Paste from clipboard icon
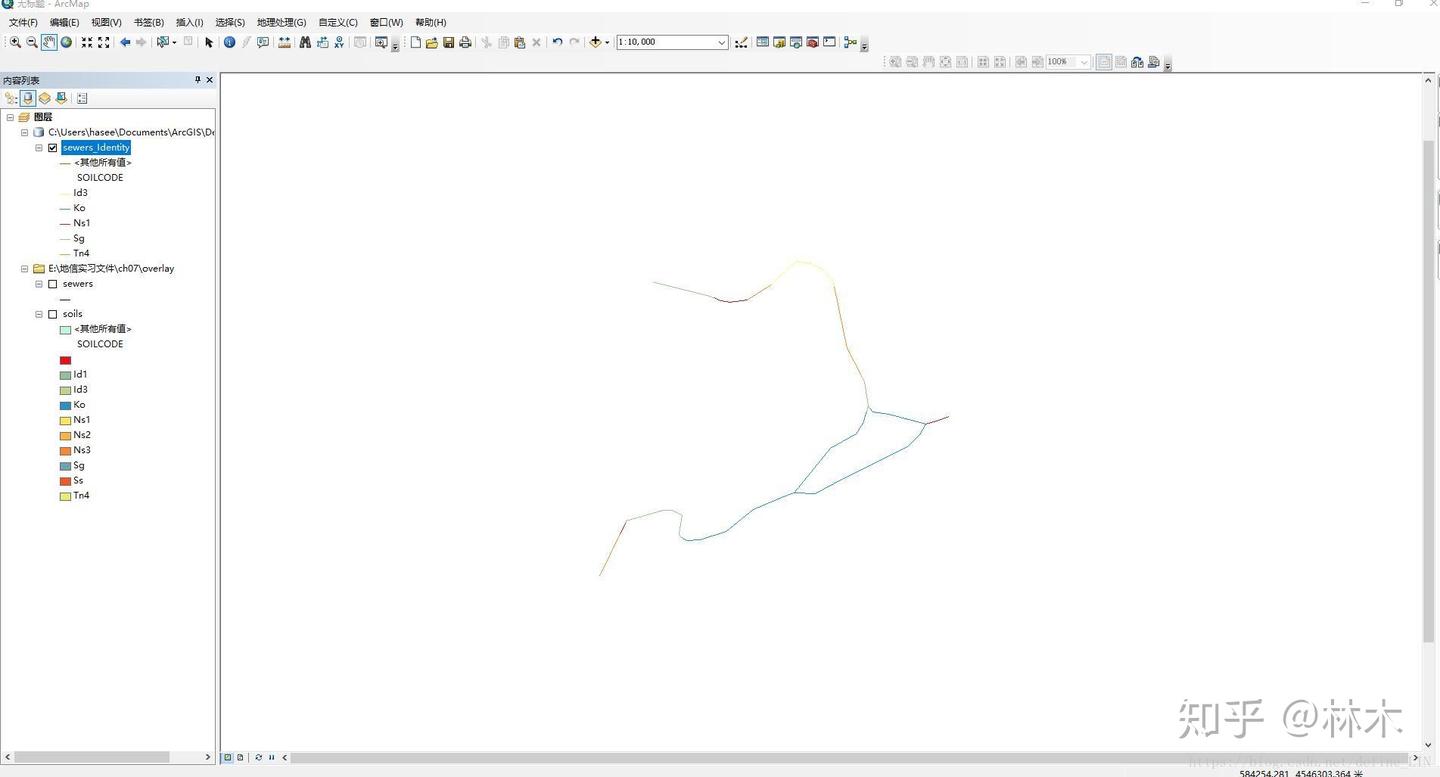The height and width of the screenshot is (777, 1440). click(520, 42)
